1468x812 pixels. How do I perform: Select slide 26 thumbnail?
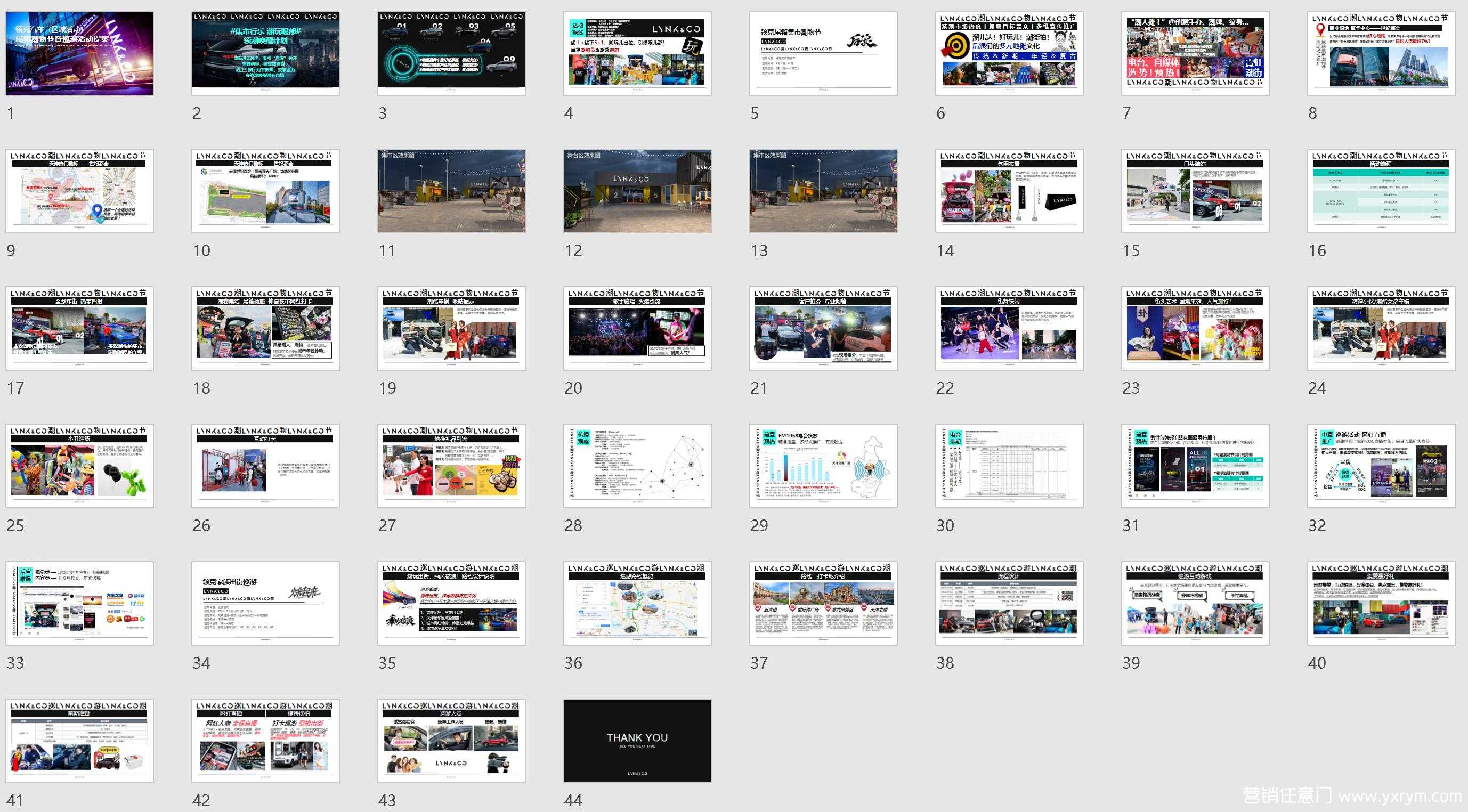click(265, 466)
